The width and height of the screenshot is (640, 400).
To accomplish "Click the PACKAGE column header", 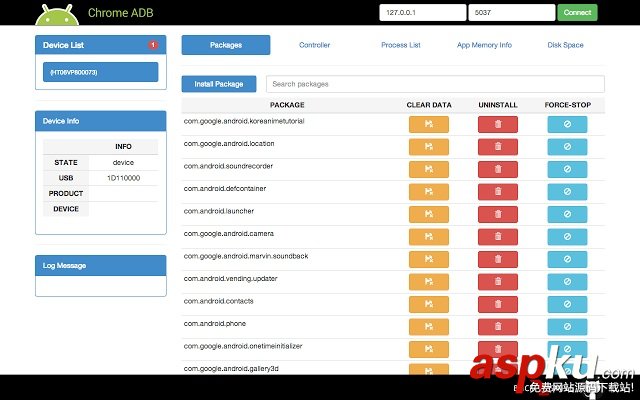I will [x=287, y=105].
